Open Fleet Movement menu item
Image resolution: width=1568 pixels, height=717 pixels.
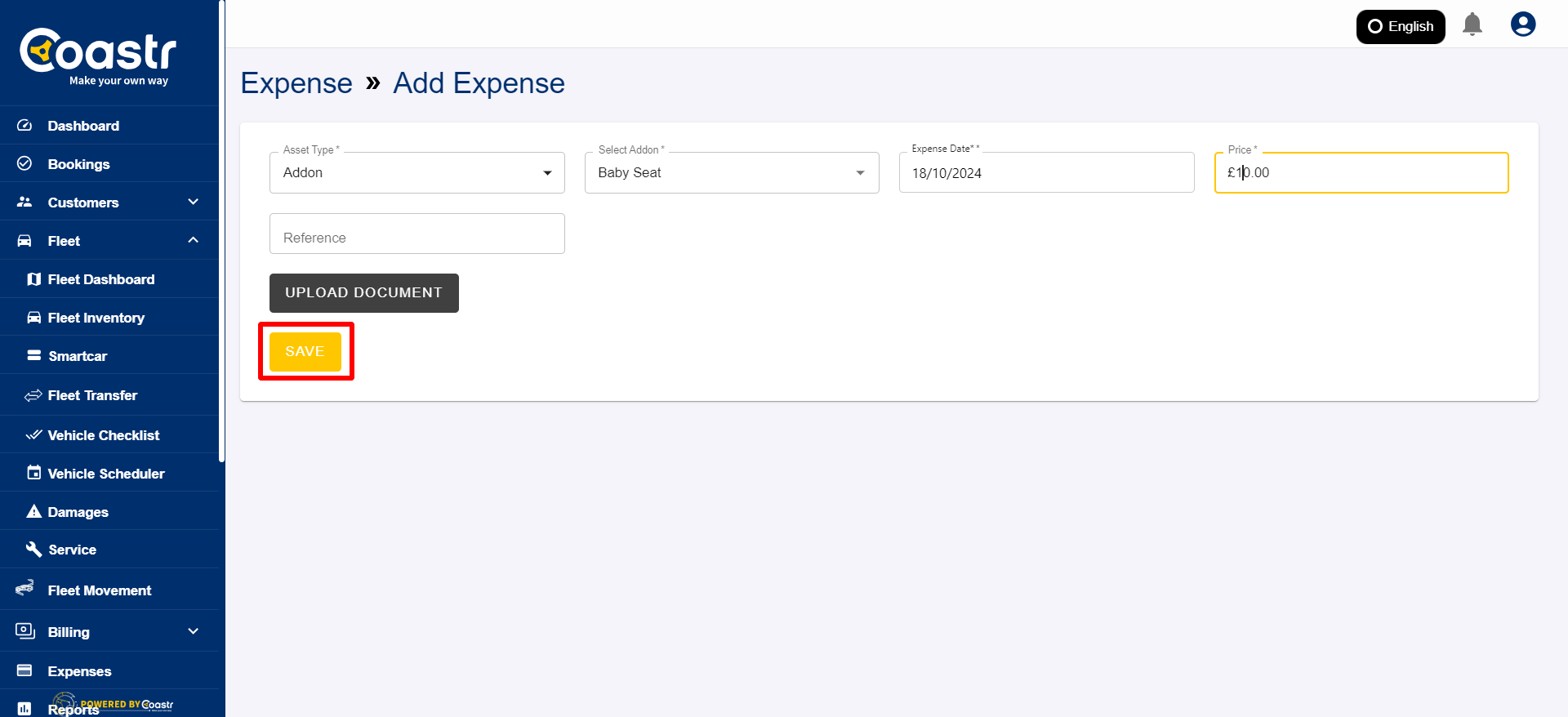click(x=109, y=590)
